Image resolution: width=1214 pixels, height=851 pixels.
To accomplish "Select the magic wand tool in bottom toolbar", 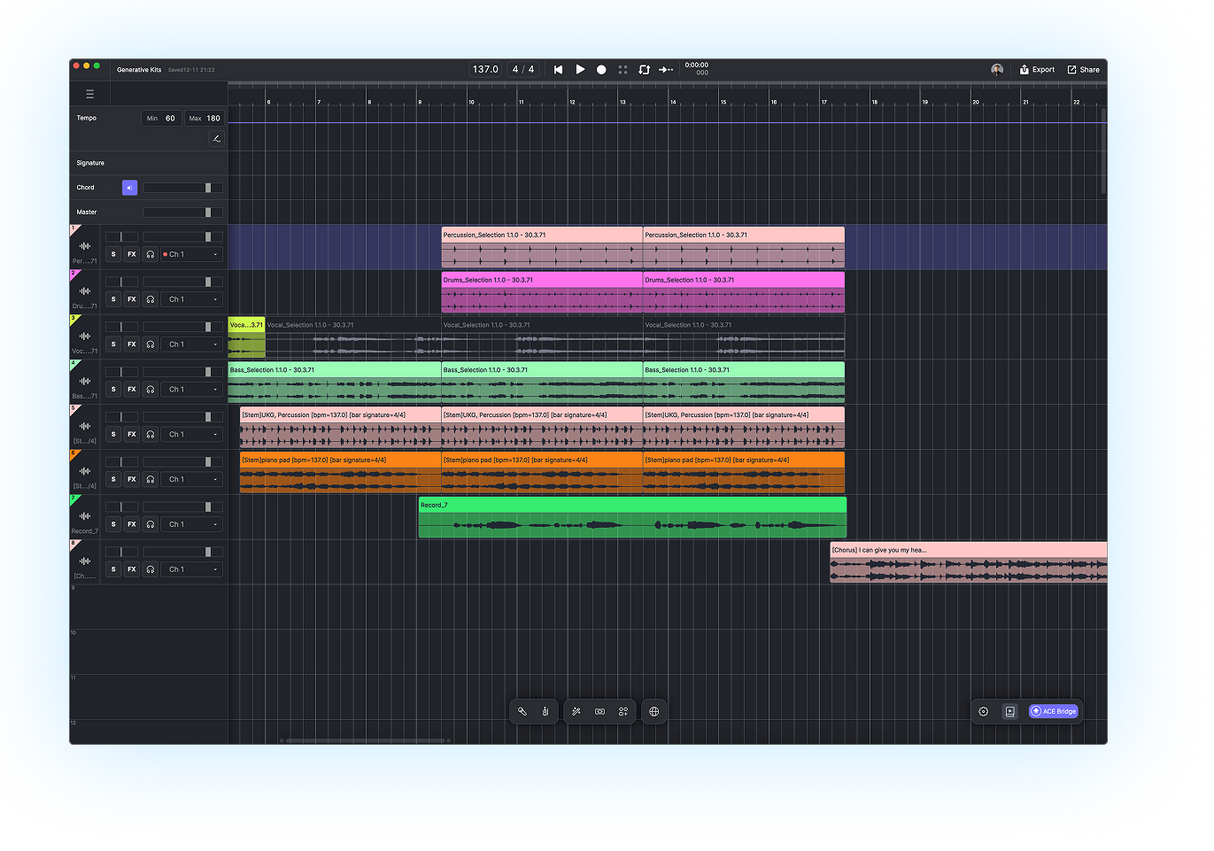I will tap(576, 711).
